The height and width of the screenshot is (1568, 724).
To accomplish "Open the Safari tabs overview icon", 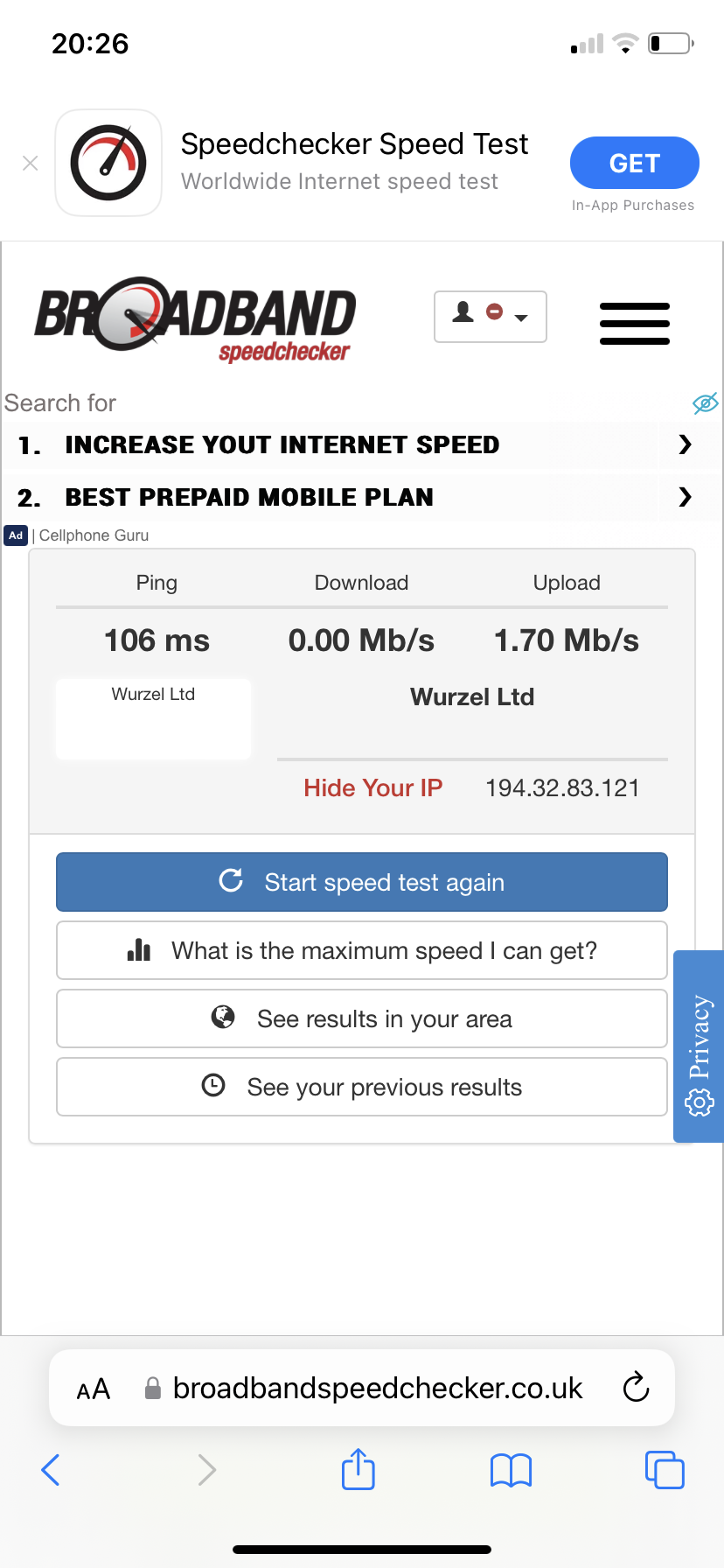I will [x=665, y=1469].
